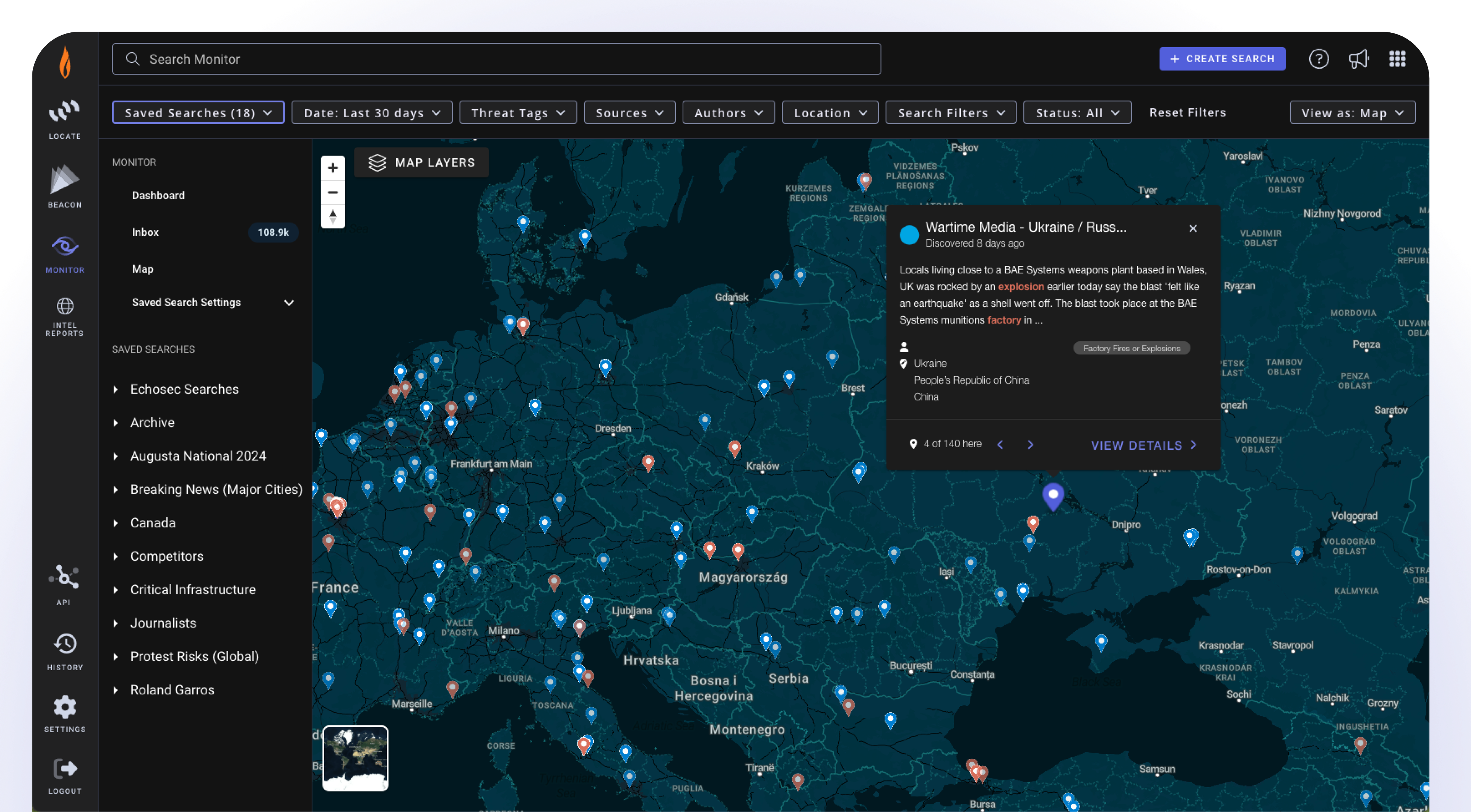This screenshot has height=812, width=1471.
Task: Click the Wartime Media popup title
Action: tap(1026, 227)
